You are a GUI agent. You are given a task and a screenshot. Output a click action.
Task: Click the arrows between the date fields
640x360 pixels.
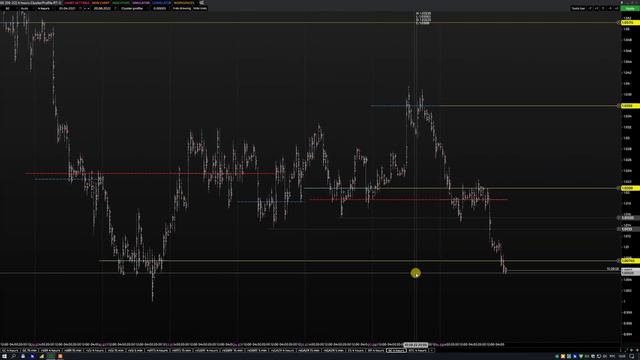click(x=86, y=8)
